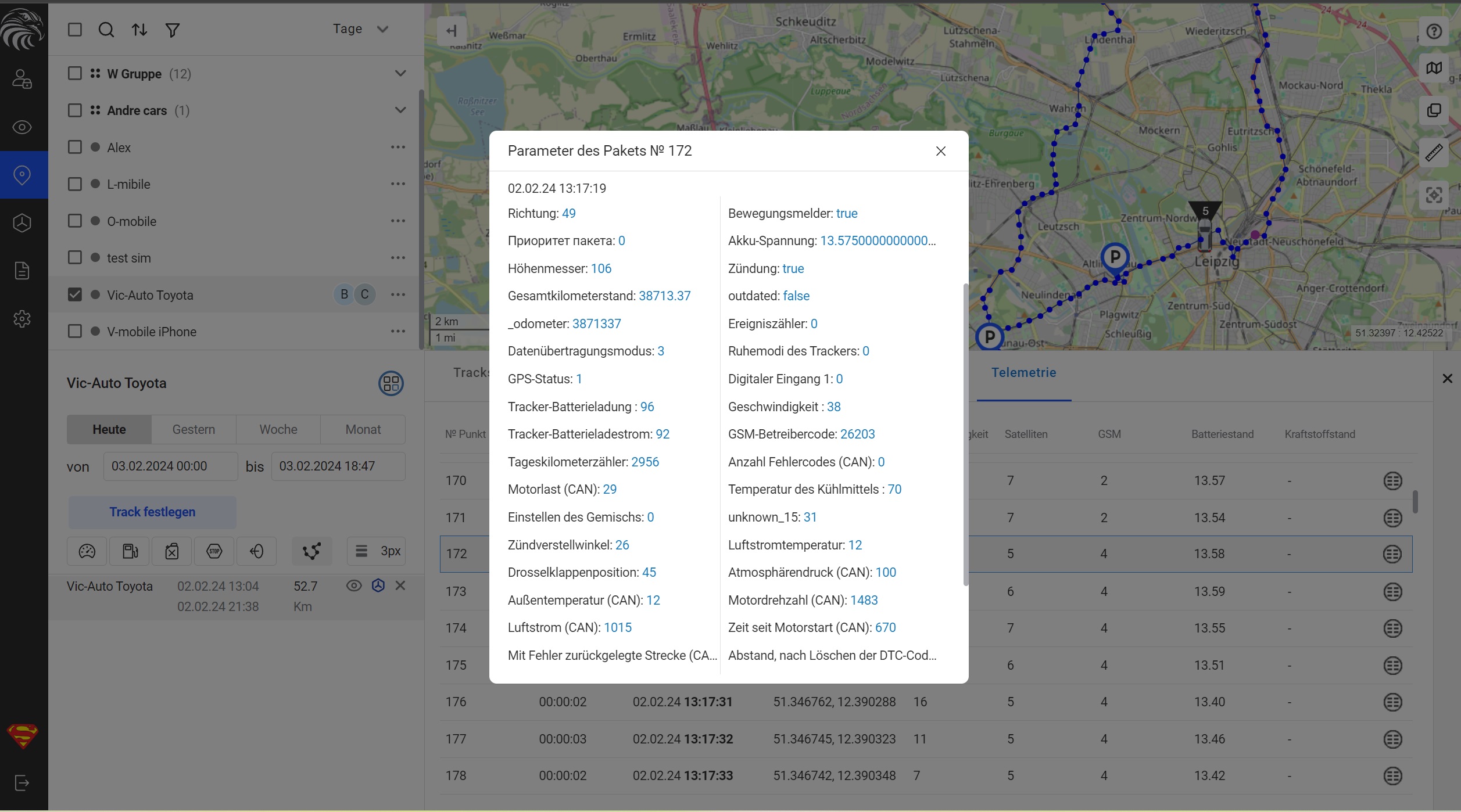This screenshot has height=812, width=1461.
Task: Click the Track festlegen button
Action: [152, 512]
